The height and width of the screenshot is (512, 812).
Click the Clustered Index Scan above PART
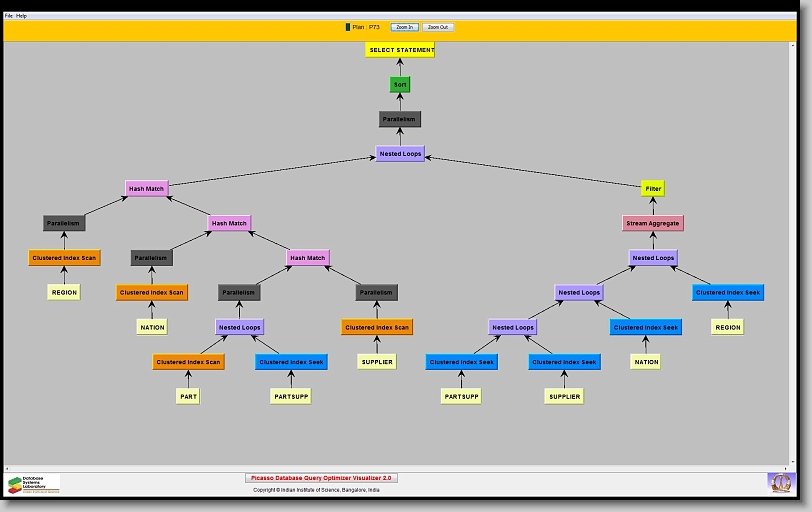188,362
